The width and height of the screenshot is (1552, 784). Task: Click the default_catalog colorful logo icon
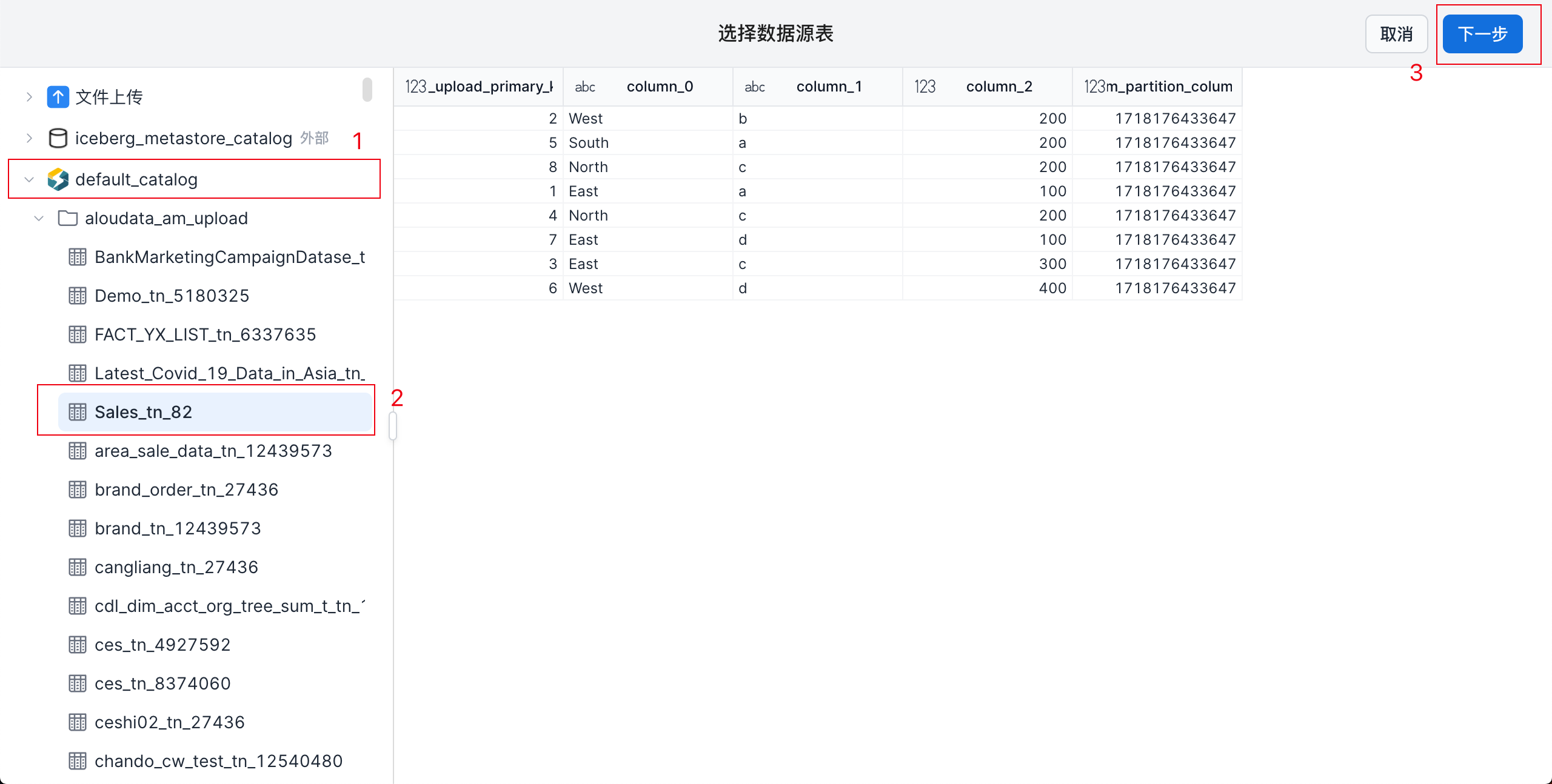(x=58, y=179)
